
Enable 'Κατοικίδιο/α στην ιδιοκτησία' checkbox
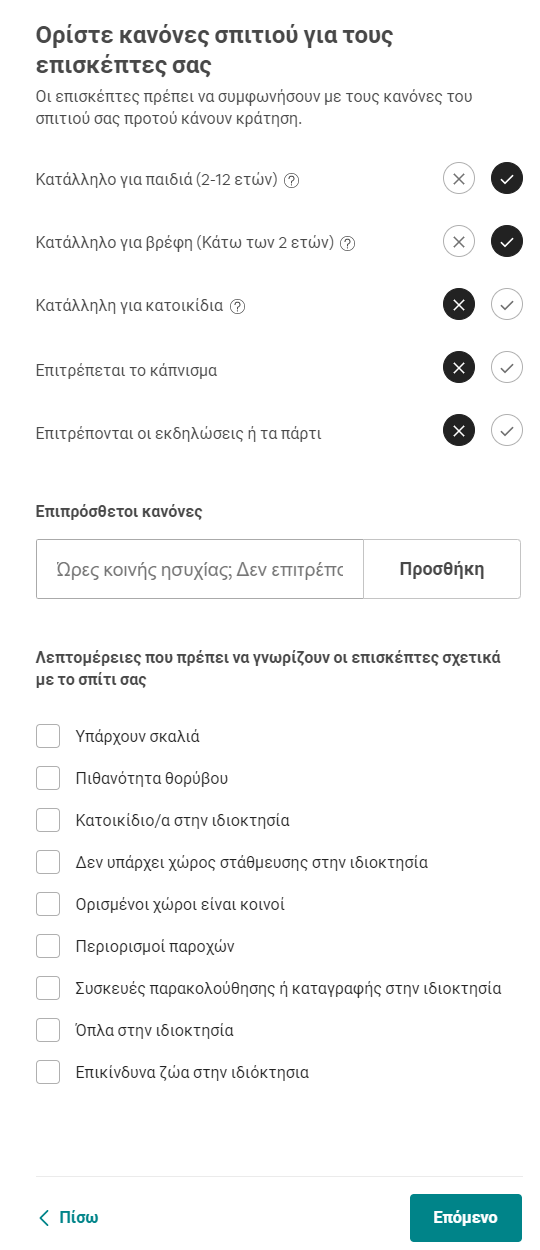point(48,820)
